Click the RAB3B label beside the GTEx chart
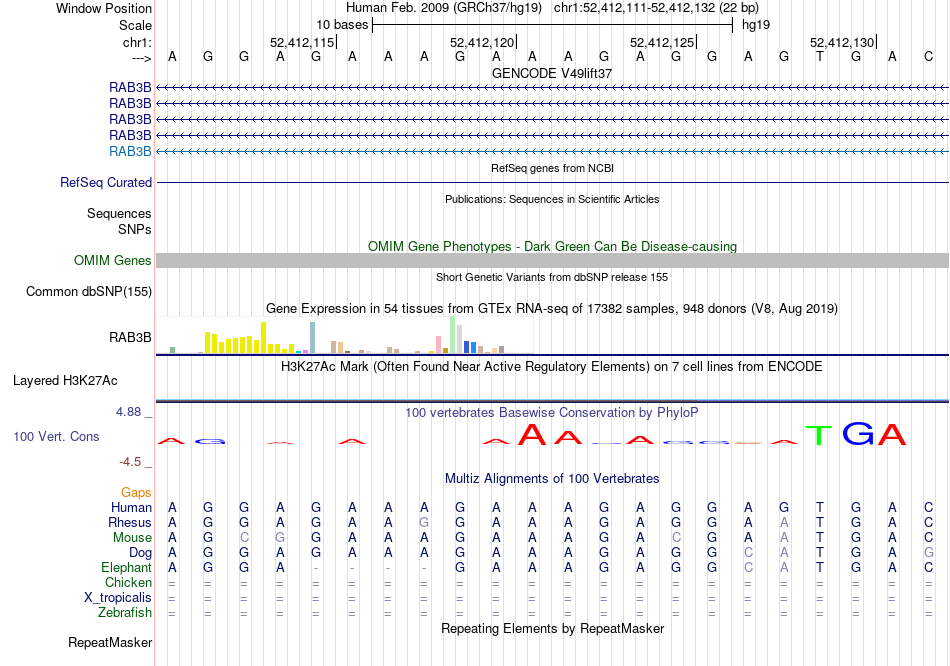Screen dimensions: 950x666 point(130,338)
